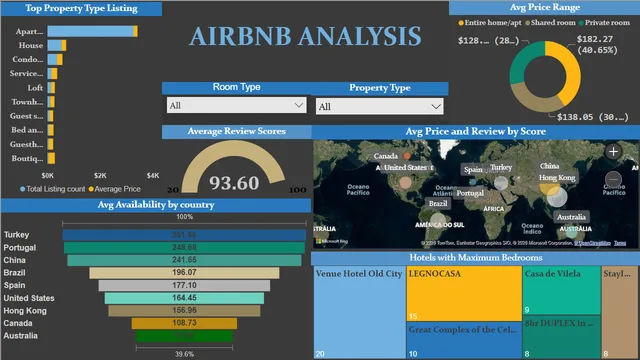Click the Great Complex of the Cel treemap tile

464,340
